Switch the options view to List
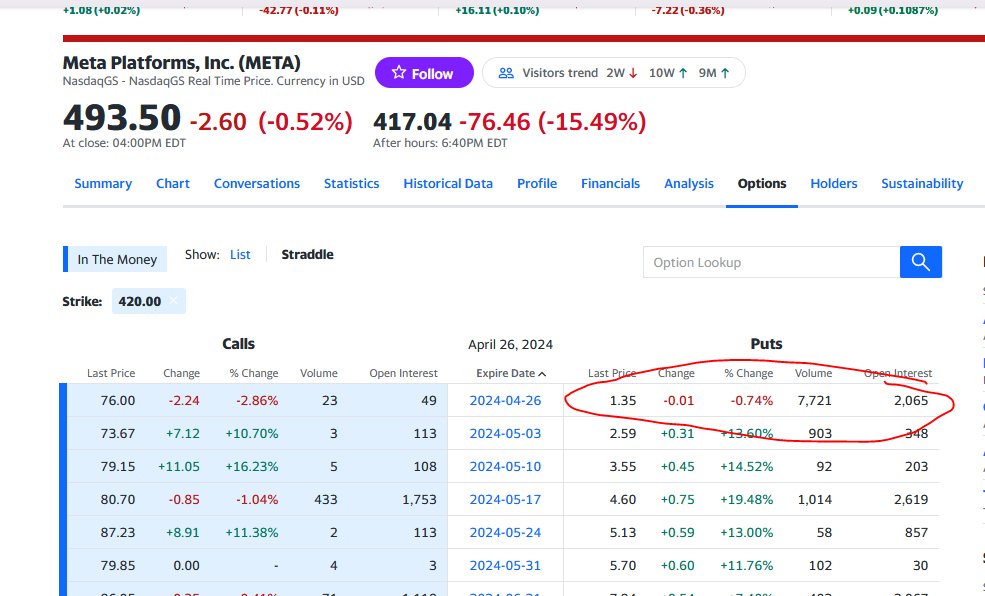 pos(240,254)
